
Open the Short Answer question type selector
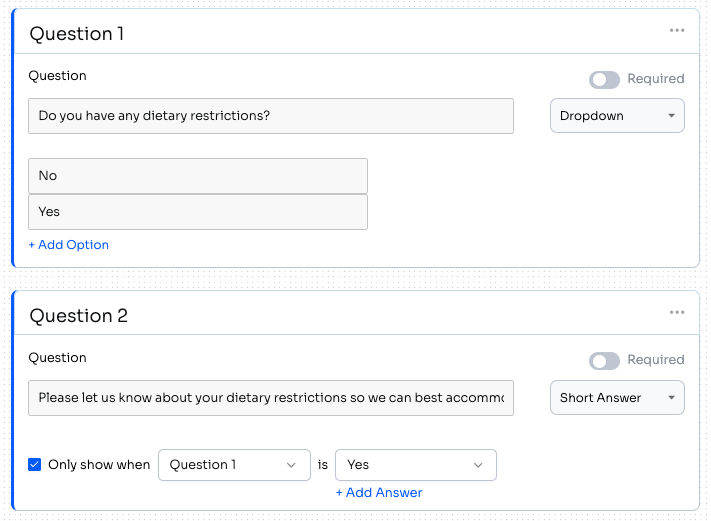click(617, 398)
